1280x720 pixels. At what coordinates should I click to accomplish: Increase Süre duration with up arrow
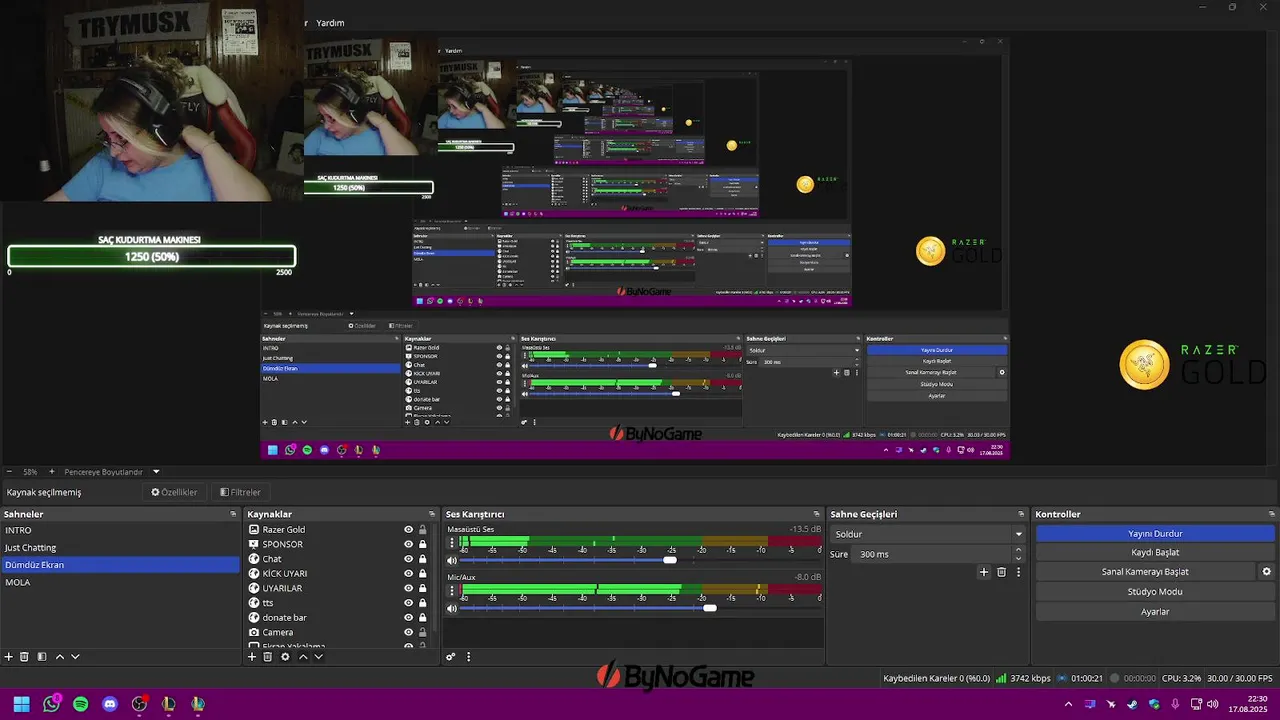click(x=1019, y=550)
